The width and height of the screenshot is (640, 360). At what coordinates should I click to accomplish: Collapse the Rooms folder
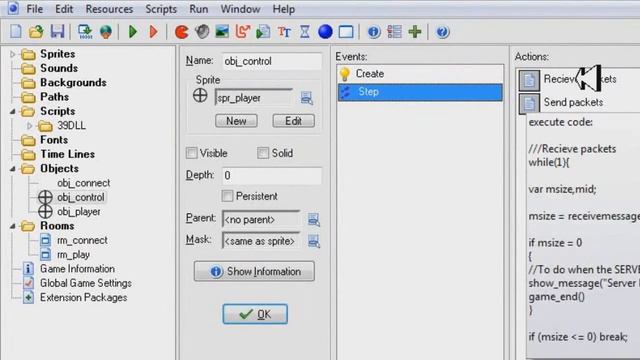13,226
